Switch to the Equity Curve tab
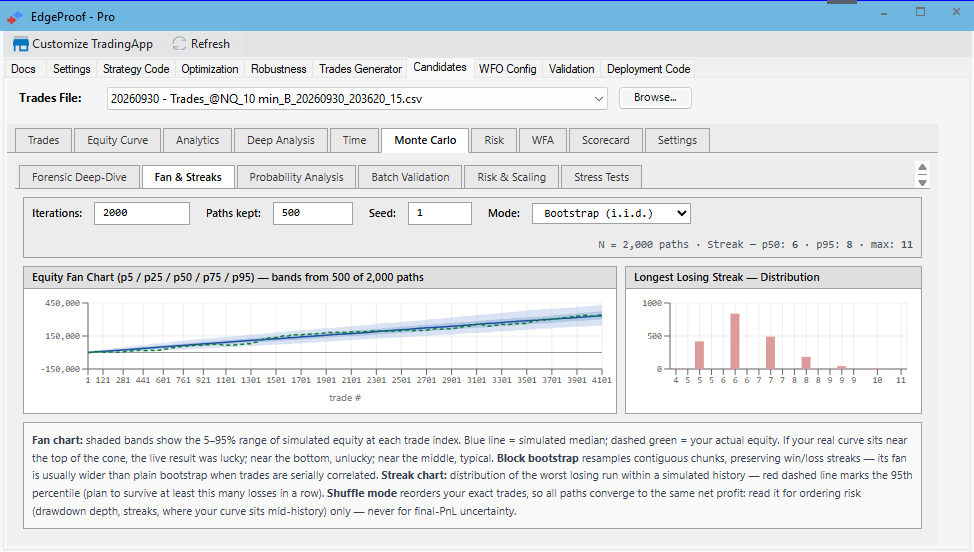974x552 pixels. [117, 140]
